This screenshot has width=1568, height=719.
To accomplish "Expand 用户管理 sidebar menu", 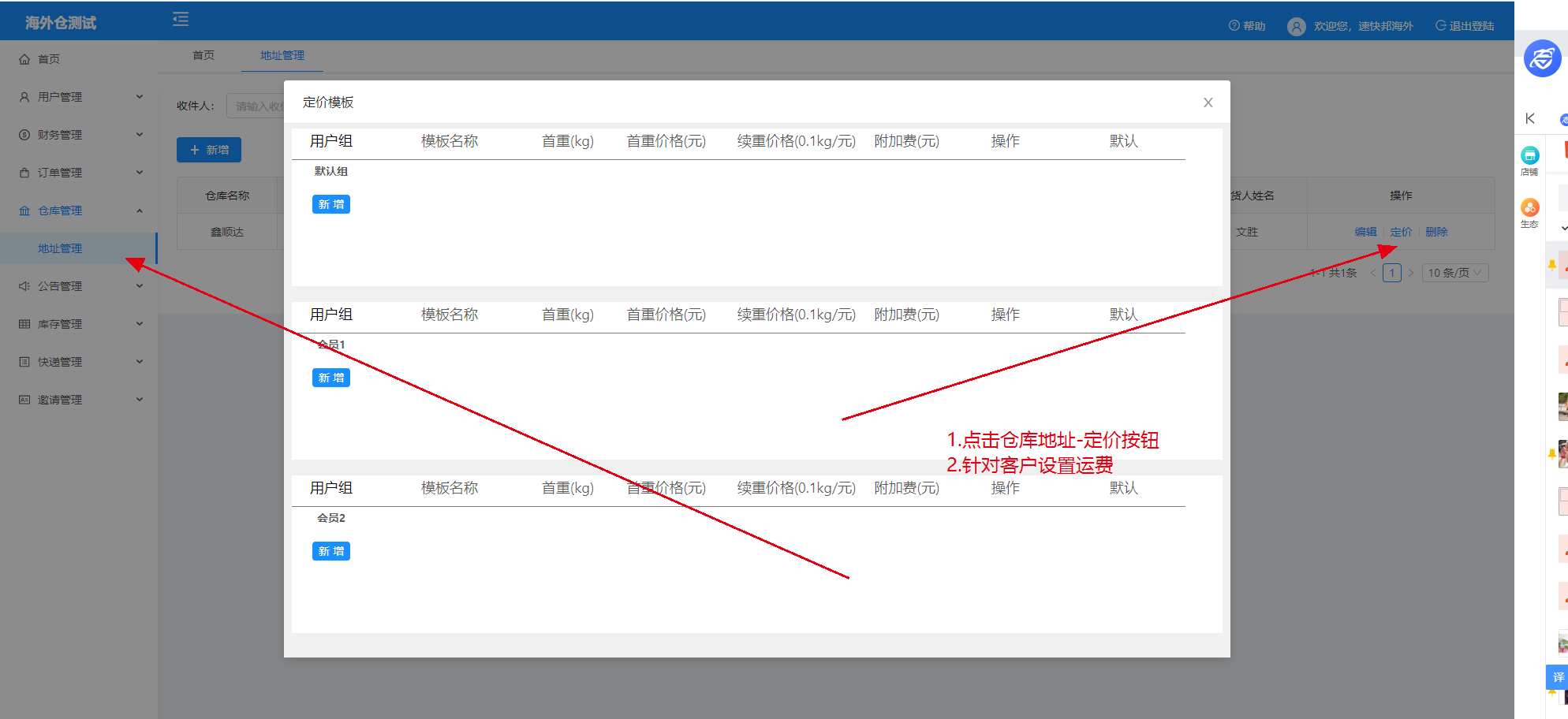I will click(79, 97).
